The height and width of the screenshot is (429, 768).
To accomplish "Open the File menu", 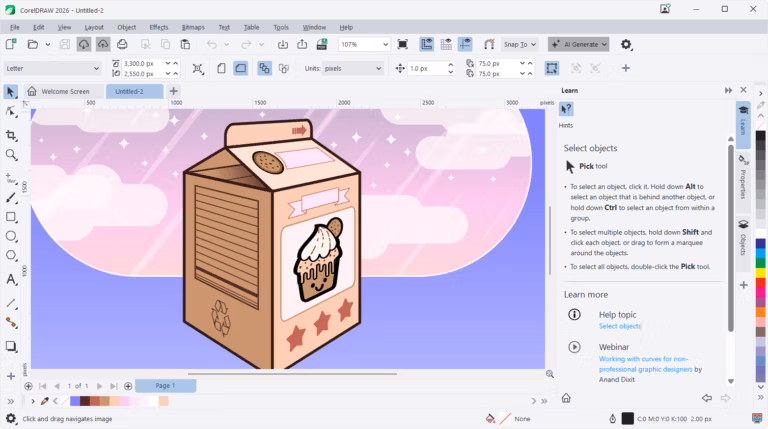I will point(15,27).
